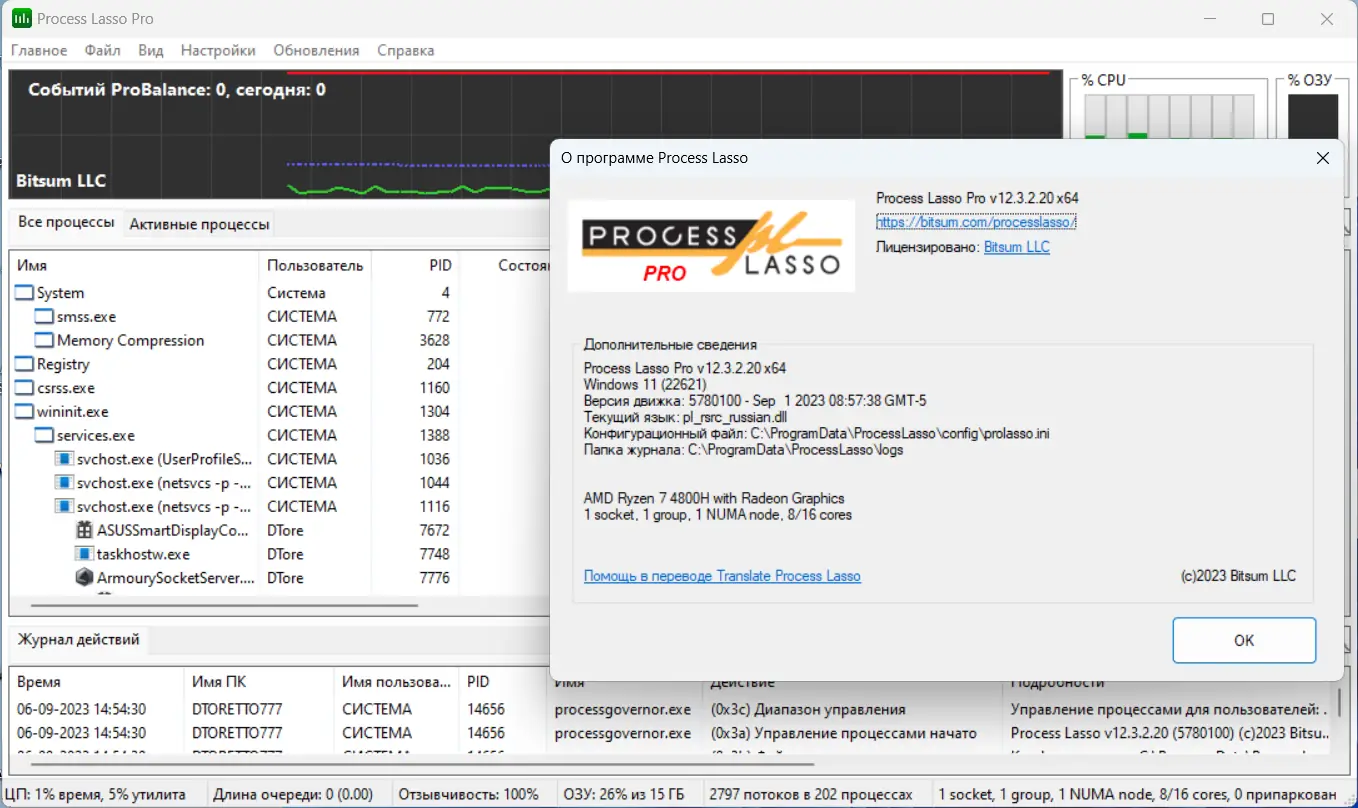Viewport: 1358px width, 808px height.
Task: Switch to the Активные процессы tab
Action: point(199,224)
